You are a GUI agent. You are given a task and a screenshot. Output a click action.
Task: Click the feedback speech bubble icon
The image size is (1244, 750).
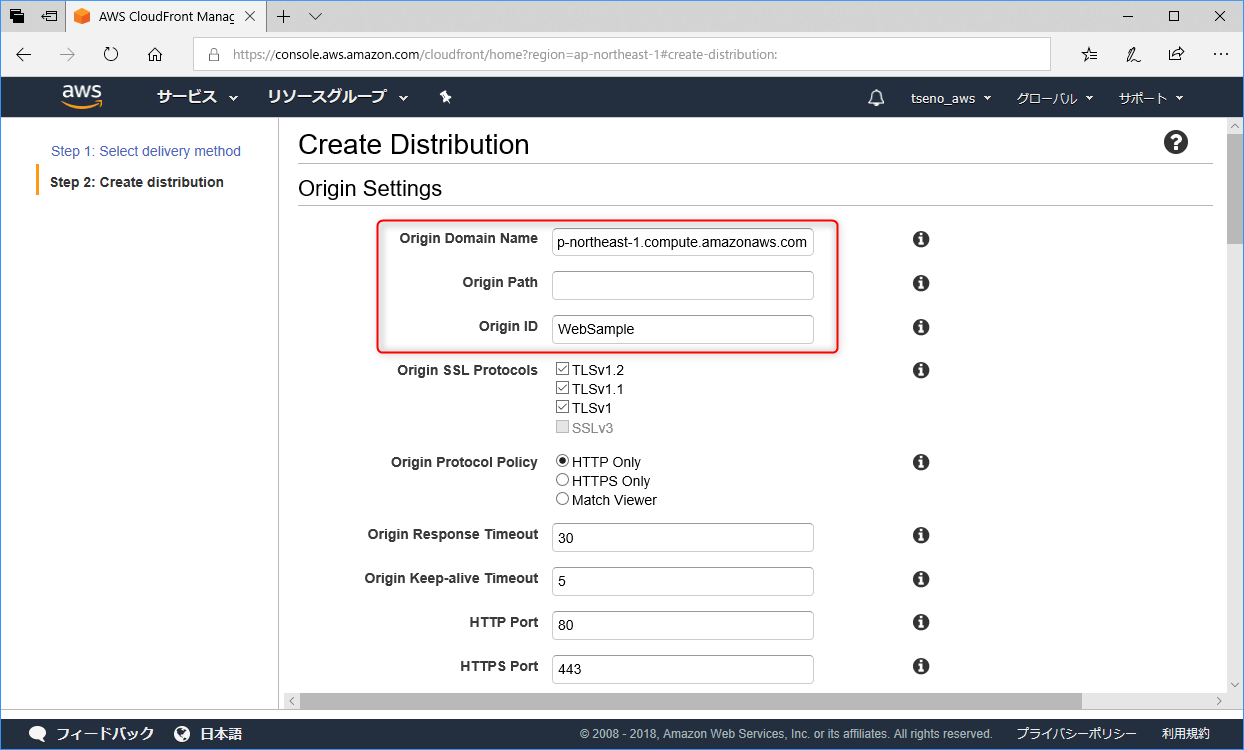38,734
